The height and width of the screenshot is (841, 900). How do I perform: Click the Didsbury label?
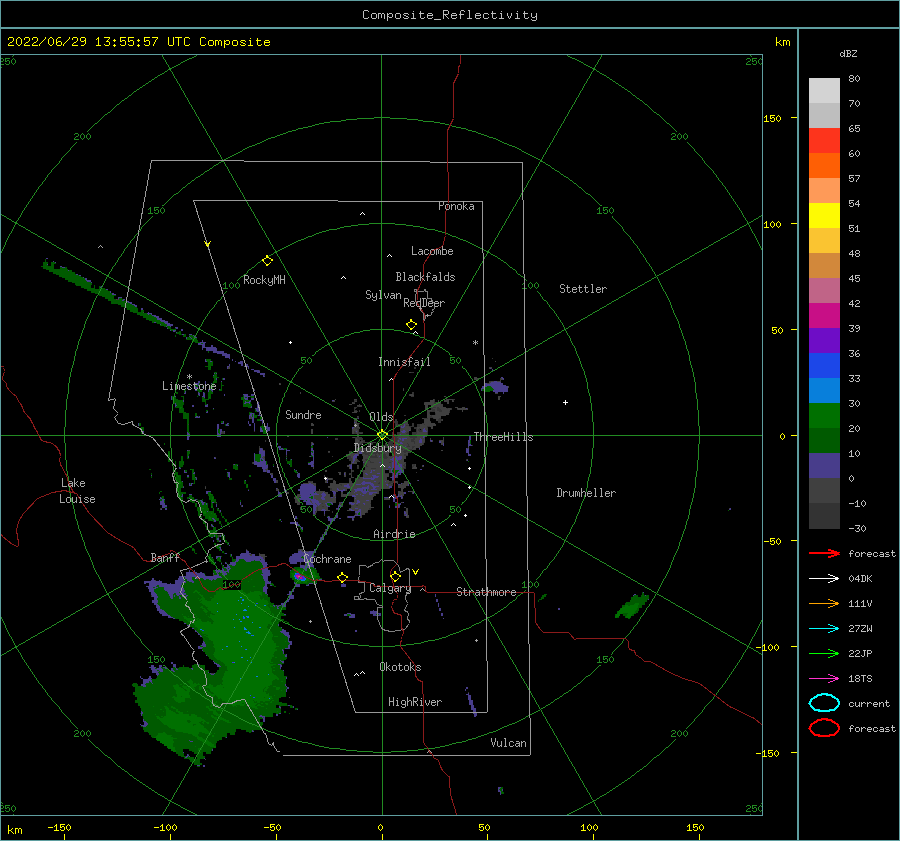coord(377,448)
